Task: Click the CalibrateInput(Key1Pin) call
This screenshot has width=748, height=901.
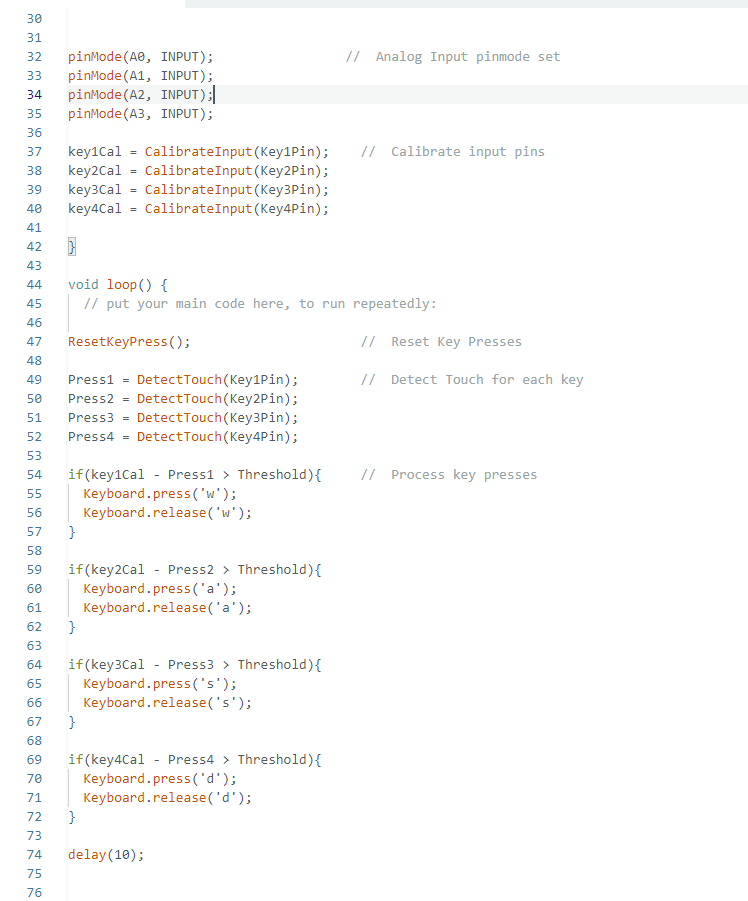Action: coord(236,152)
